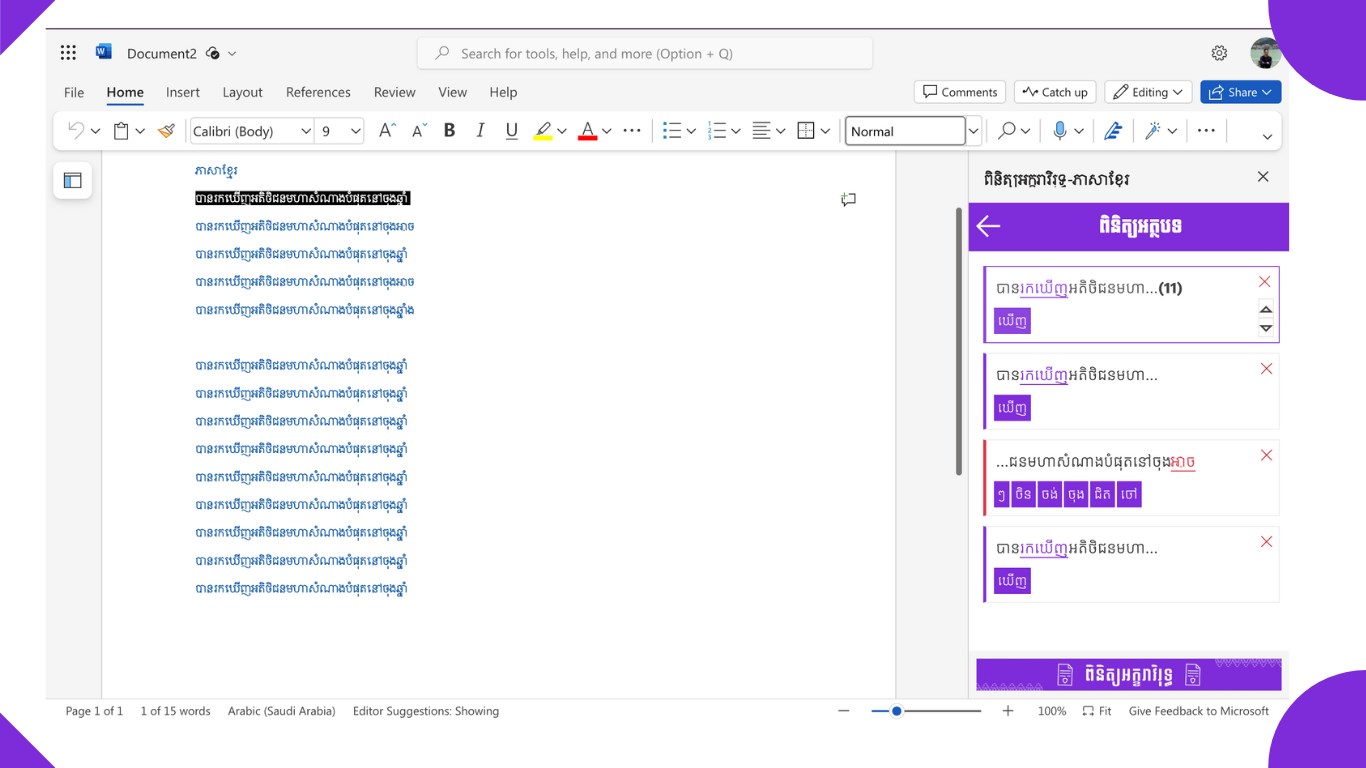
Task: Expand the ribbon with the chevron
Action: tap(1267, 137)
